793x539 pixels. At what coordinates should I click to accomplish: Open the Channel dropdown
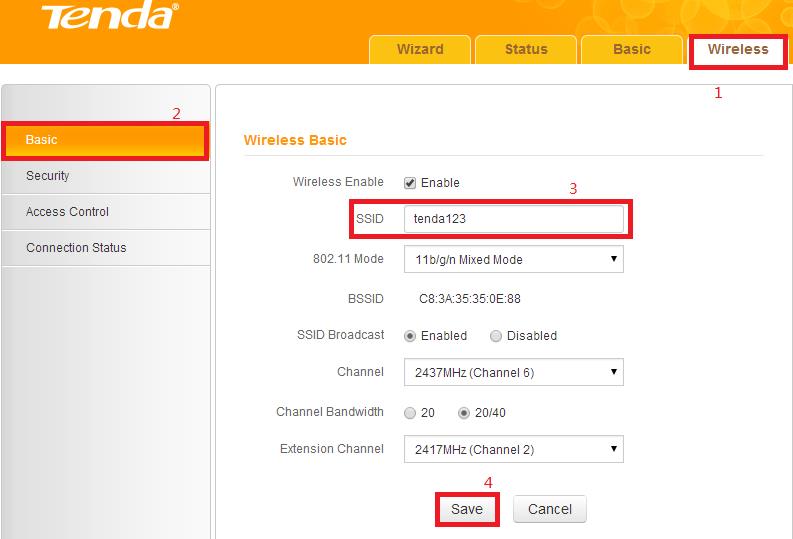513,372
